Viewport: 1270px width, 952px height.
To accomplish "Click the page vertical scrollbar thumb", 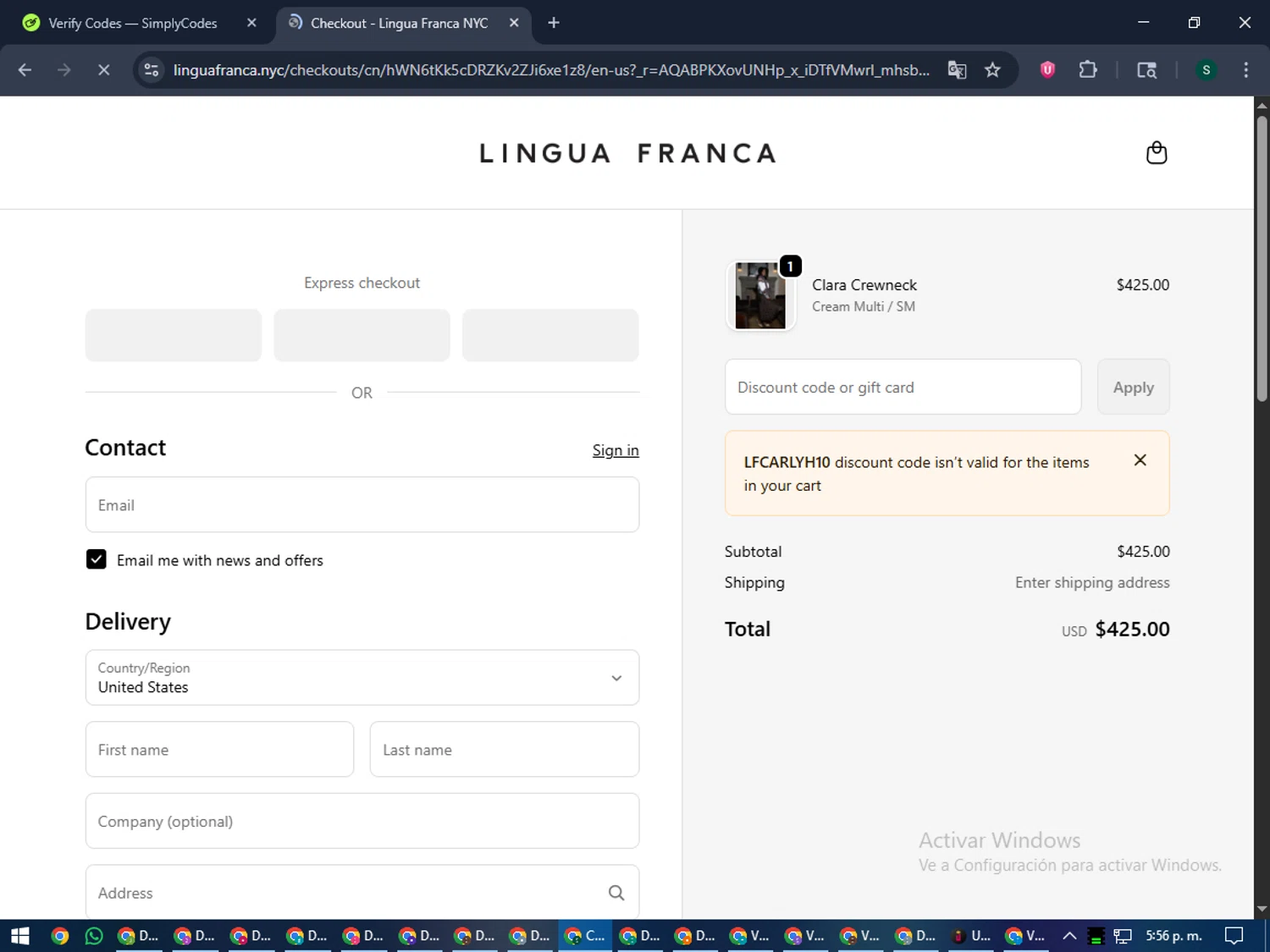I will (x=1262, y=258).
